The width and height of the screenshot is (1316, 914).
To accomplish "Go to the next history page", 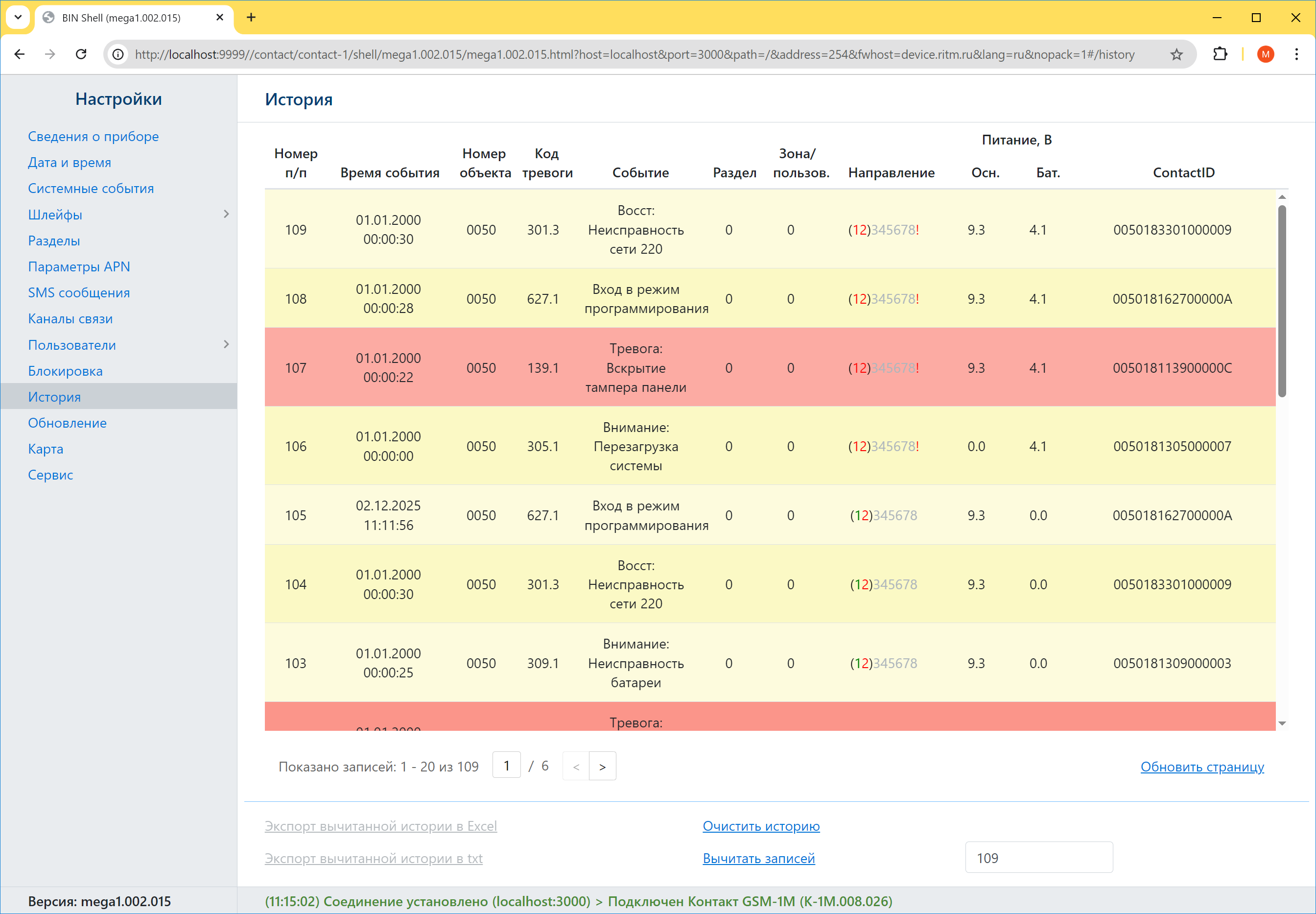I will pyautogui.click(x=602, y=766).
